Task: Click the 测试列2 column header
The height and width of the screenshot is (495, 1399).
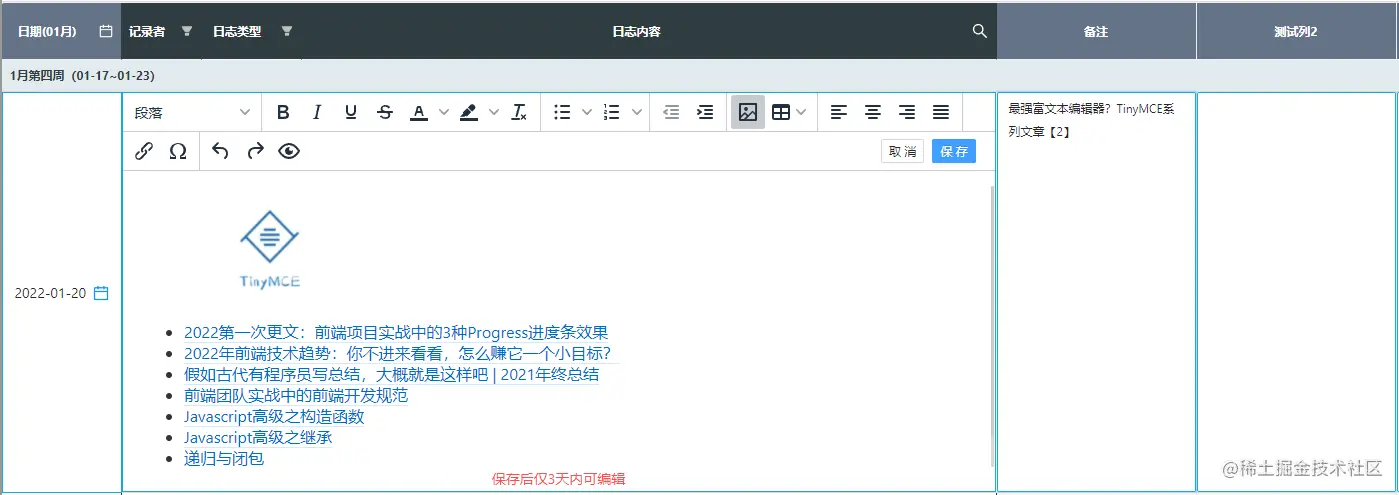Action: click(x=1296, y=31)
